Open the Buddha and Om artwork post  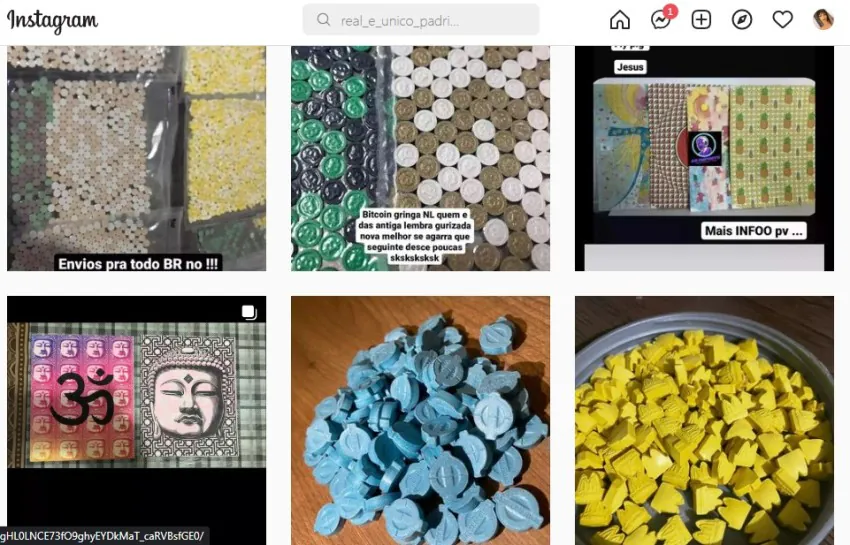[x=137, y=420]
